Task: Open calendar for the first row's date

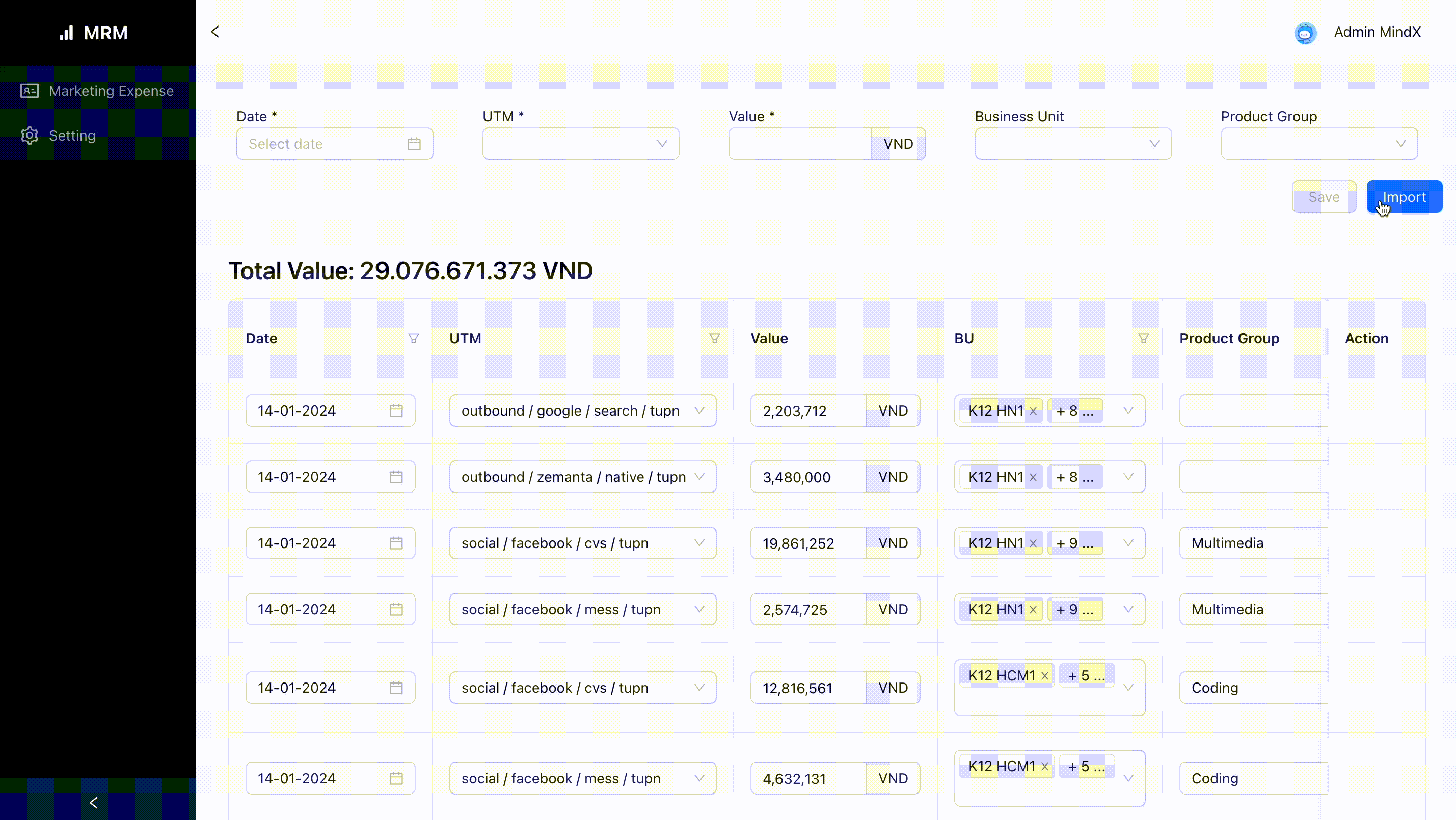Action: [396, 411]
